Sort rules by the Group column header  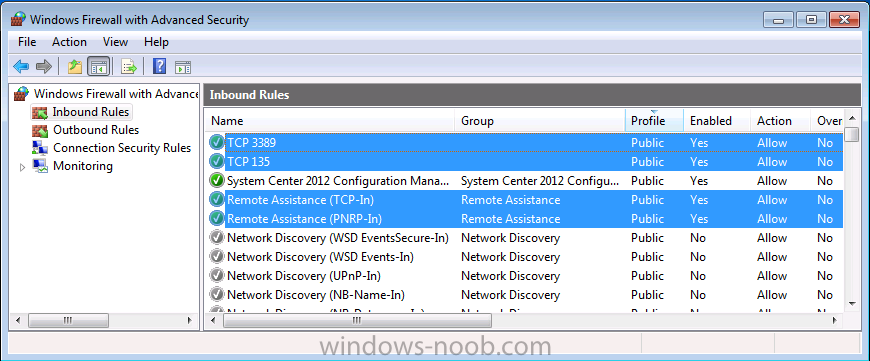(x=540, y=121)
